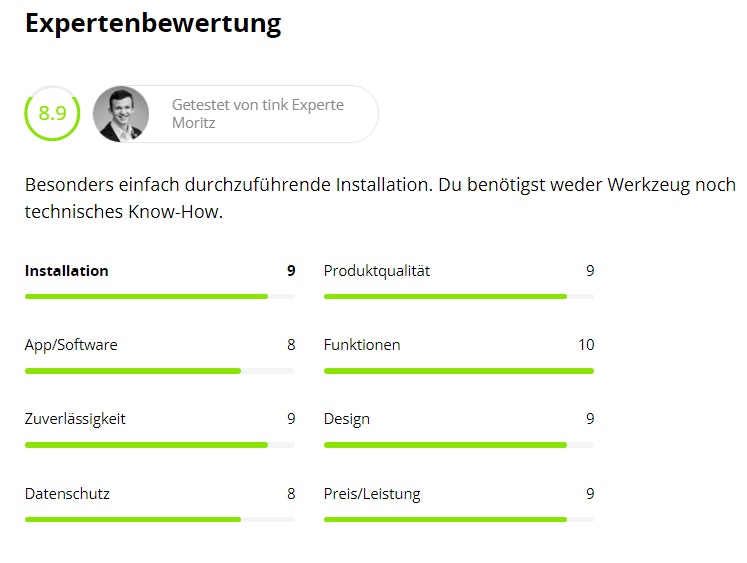Select the Expertenbewertung heading

point(153,24)
